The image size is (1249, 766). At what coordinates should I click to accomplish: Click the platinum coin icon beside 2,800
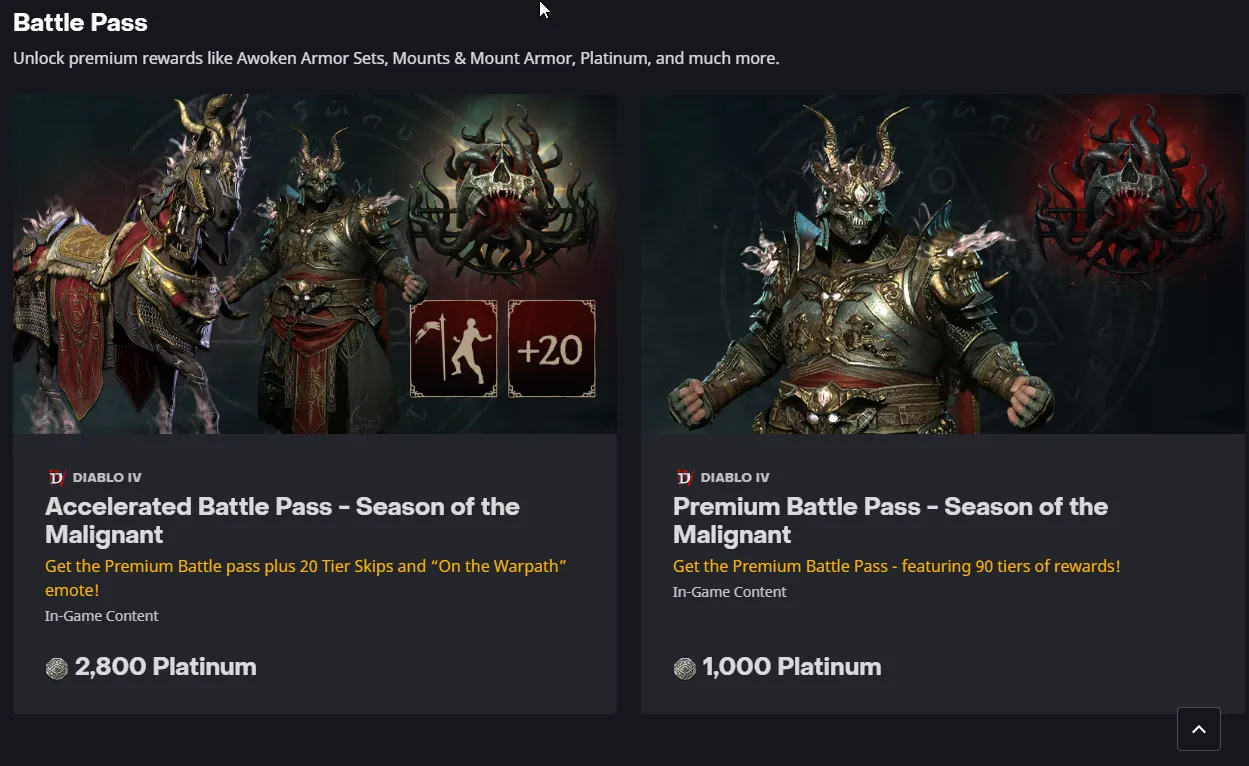57,668
